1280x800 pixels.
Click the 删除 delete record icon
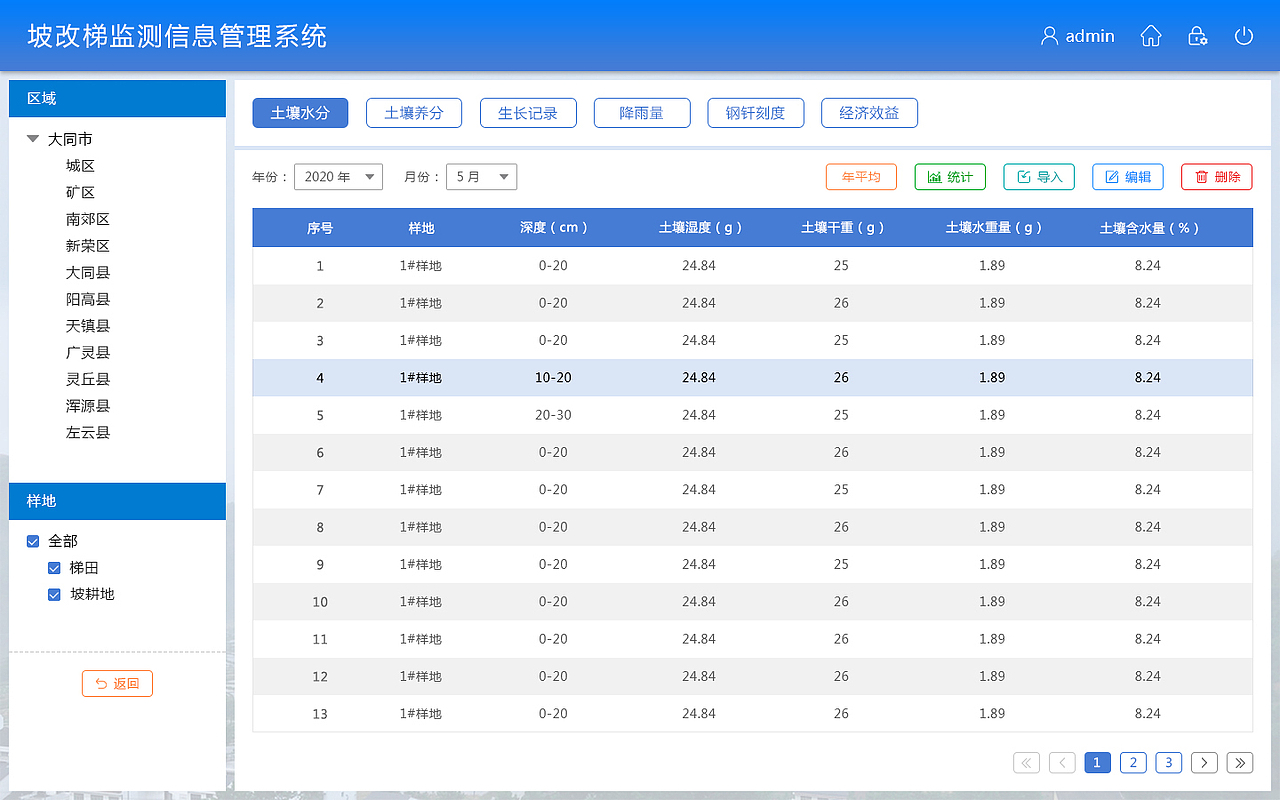1216,176
